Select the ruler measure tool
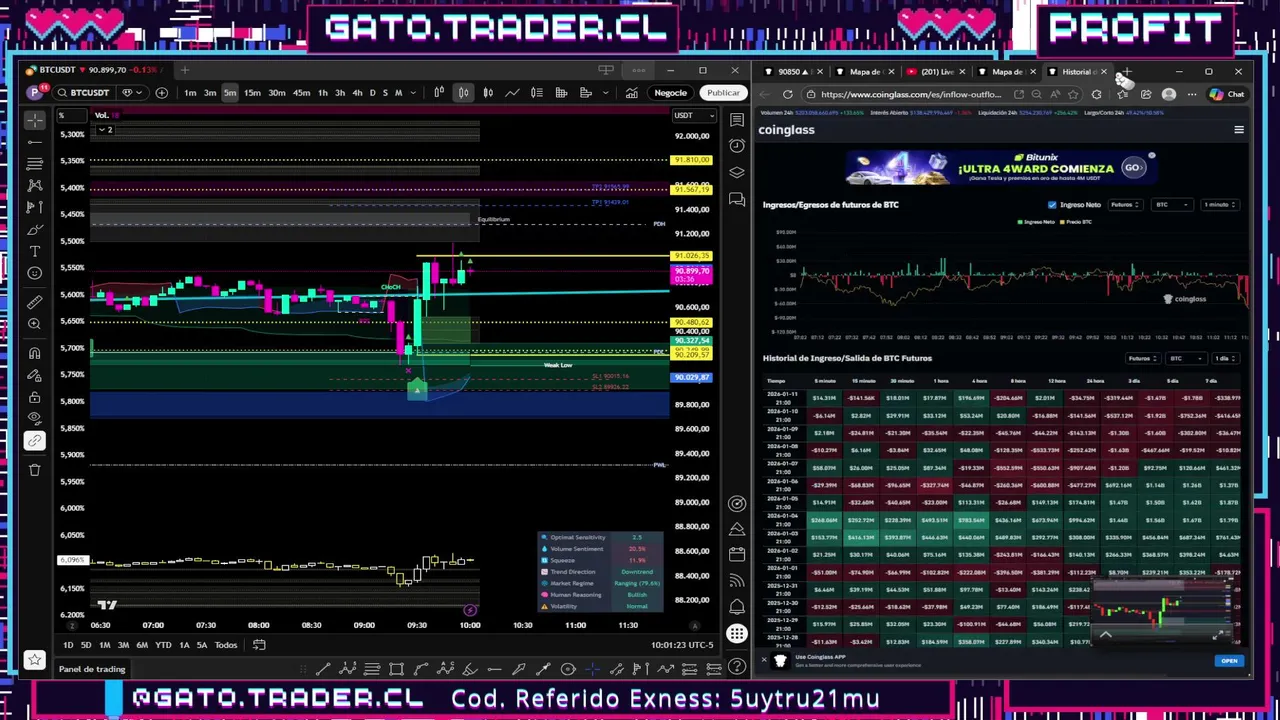The image size is (1280, 720). 35,302
